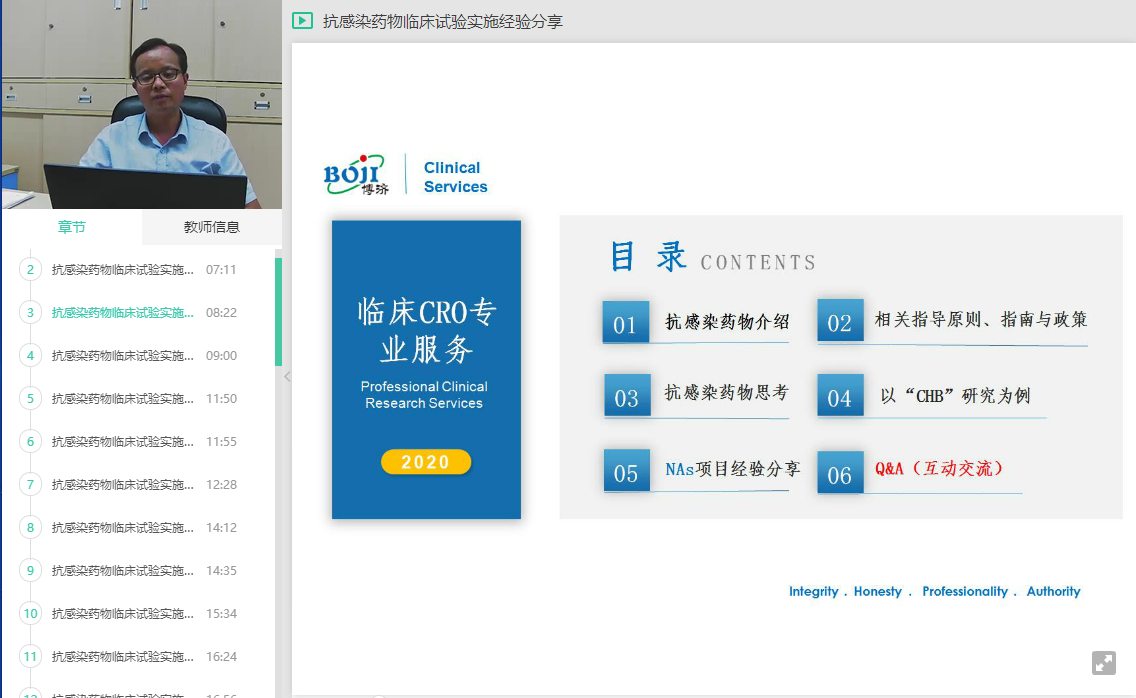
Task: Click the instructor webcam video thumbnail
Action: click(140, 104)
